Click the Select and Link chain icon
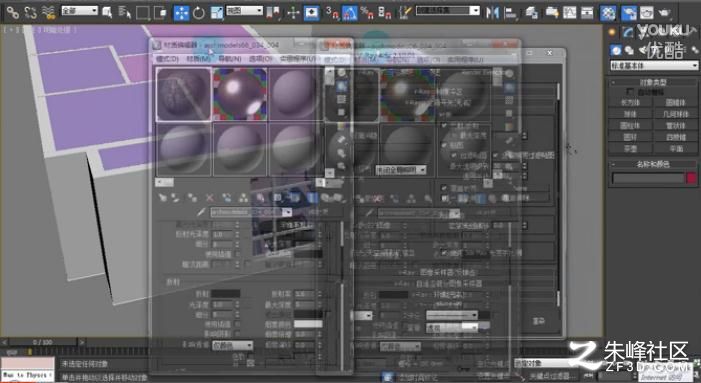Viewport: 701px width, 383px height. pyautogui.click(x=13, y=13)
